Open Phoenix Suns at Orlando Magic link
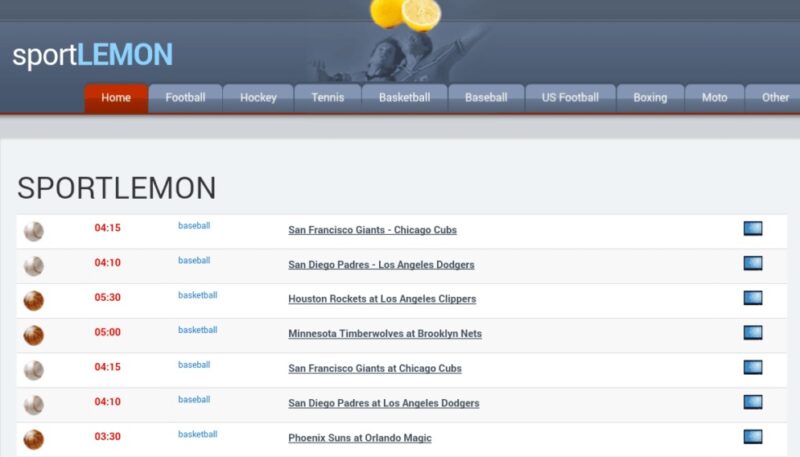800x457 pixels. pos(360,438)
